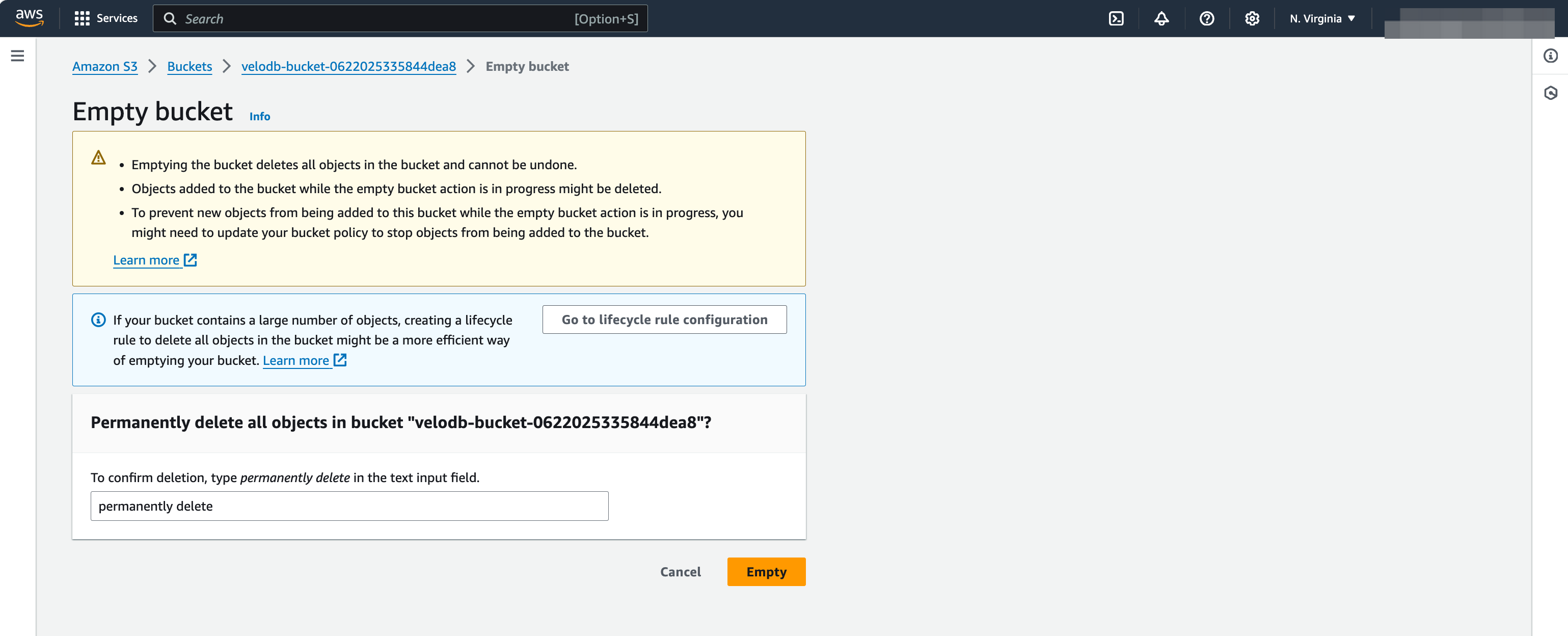The image size is (1568, 636).
Task: Open the settings gear icon
Action: point(1252,18)
